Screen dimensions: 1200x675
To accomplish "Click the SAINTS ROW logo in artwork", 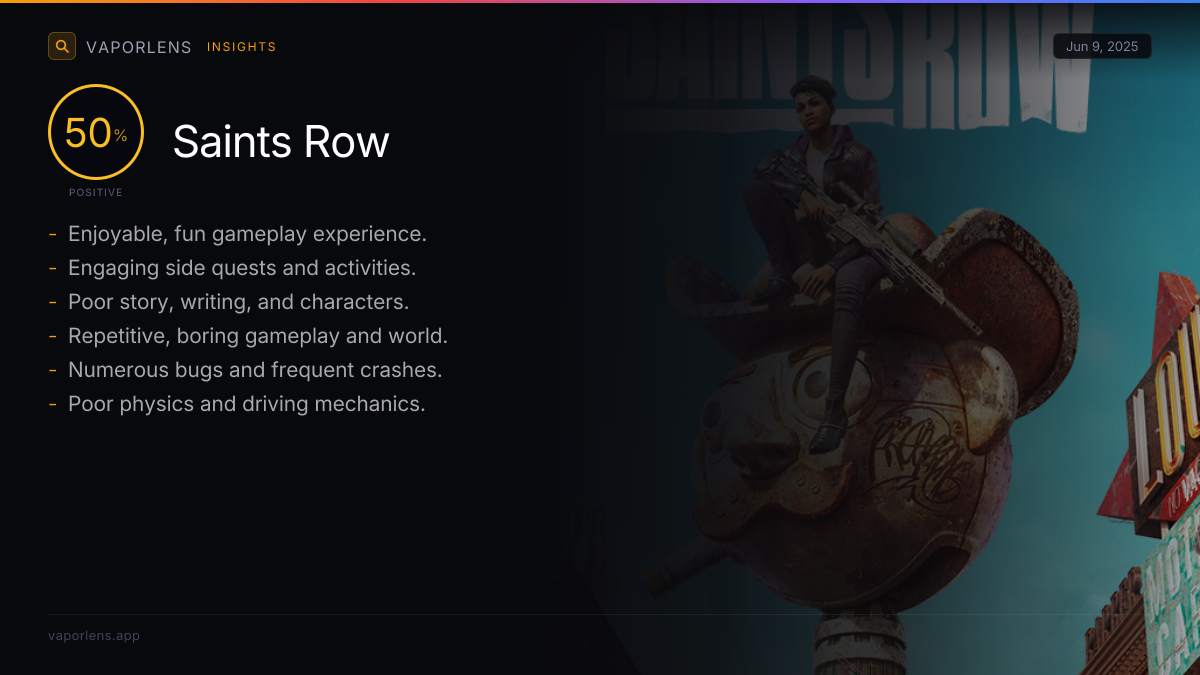I will 848,65.
